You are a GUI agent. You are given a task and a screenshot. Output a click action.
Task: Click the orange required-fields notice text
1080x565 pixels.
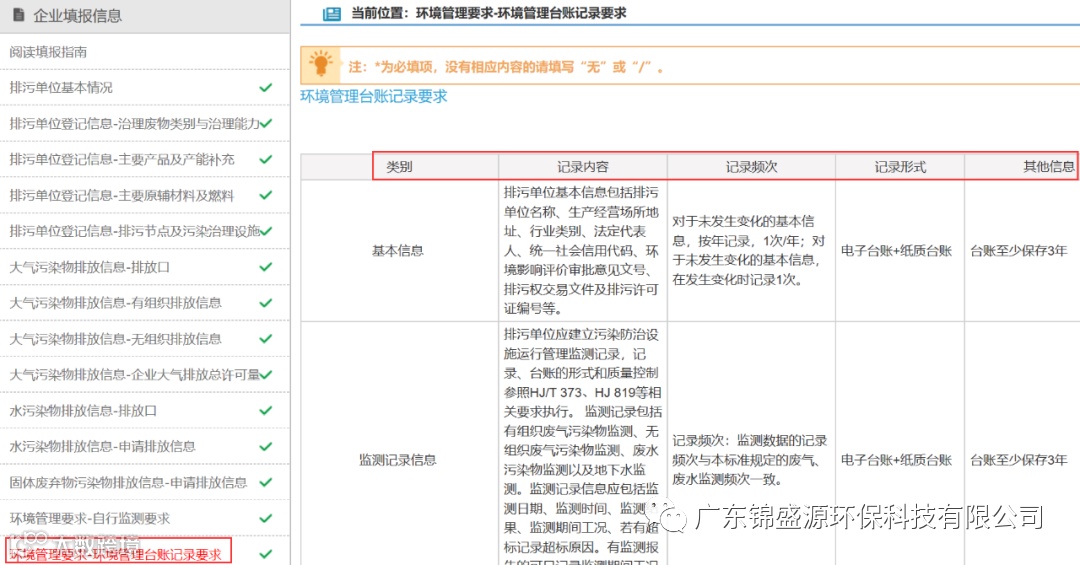click(506, 67)
